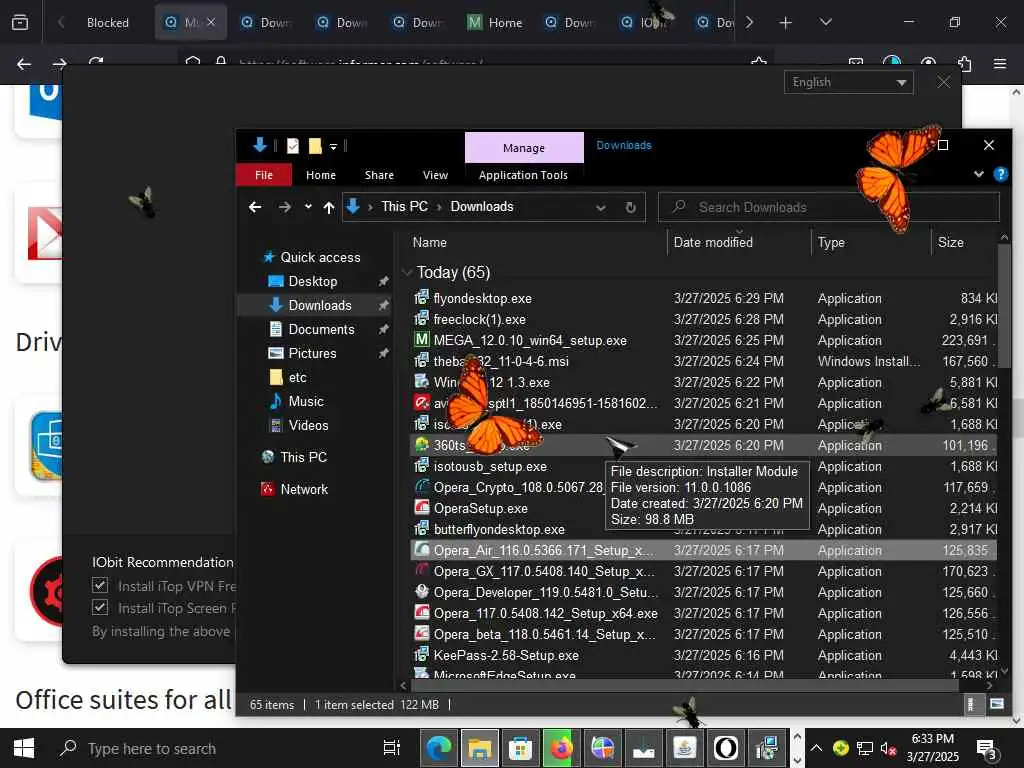Open the Share ribbon tab

click(x=379, y=175)
